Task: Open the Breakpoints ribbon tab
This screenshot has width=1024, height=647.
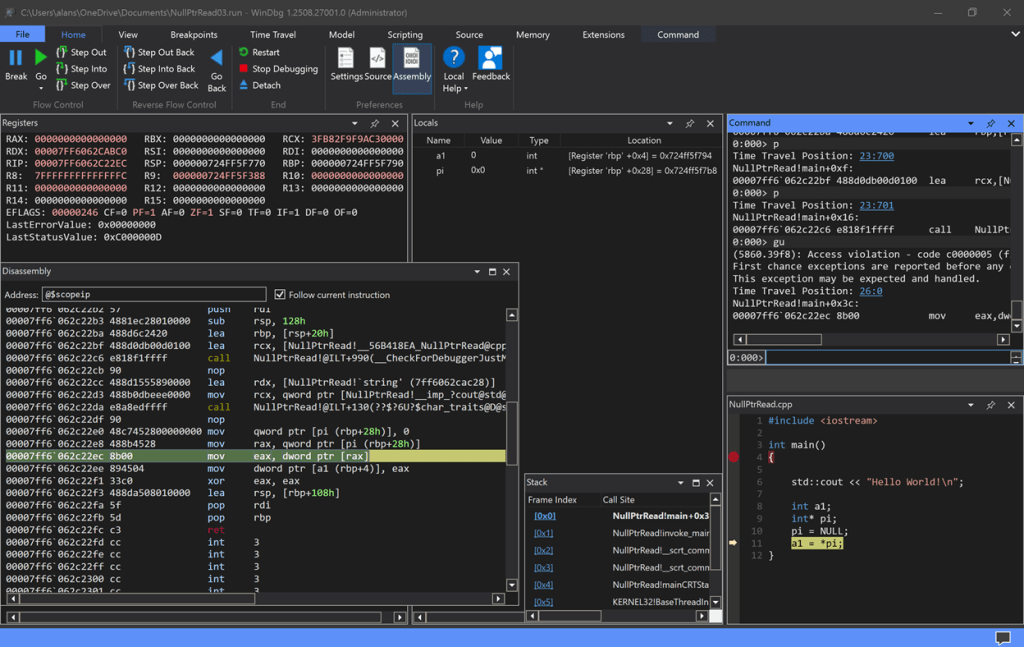Action: coord(194,34)
